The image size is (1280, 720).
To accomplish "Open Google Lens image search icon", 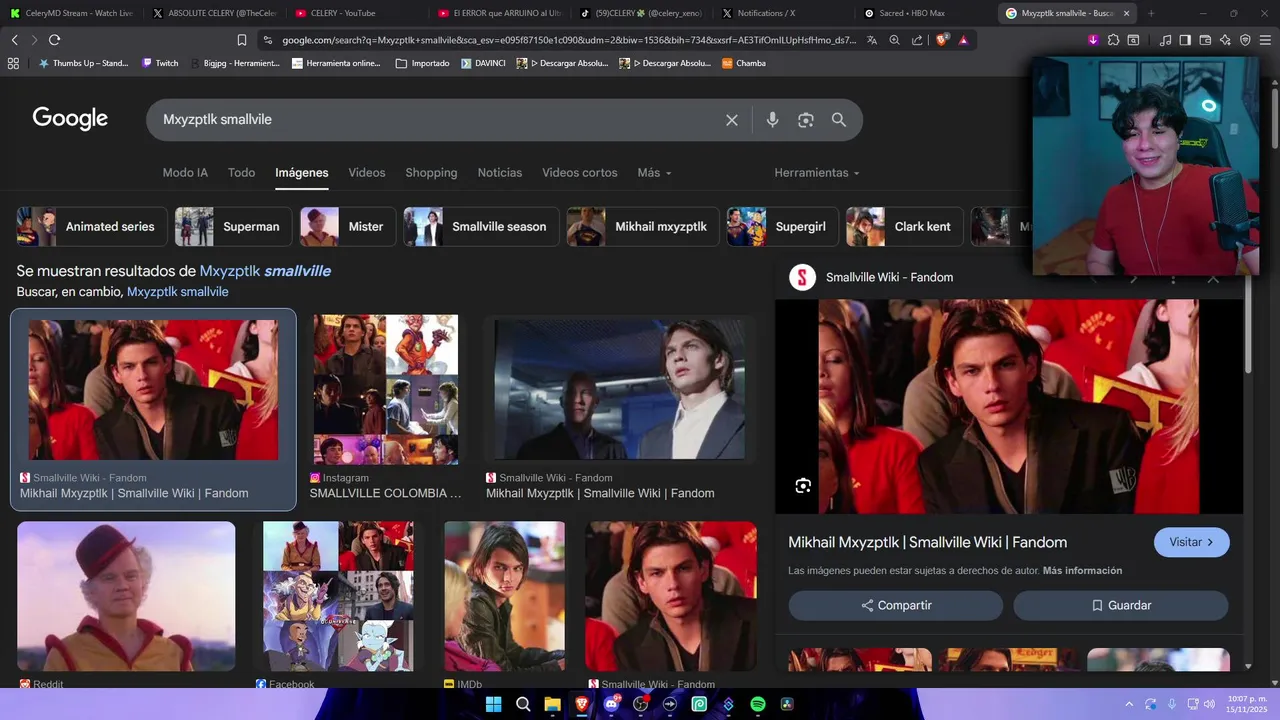I will pos(806,120).
